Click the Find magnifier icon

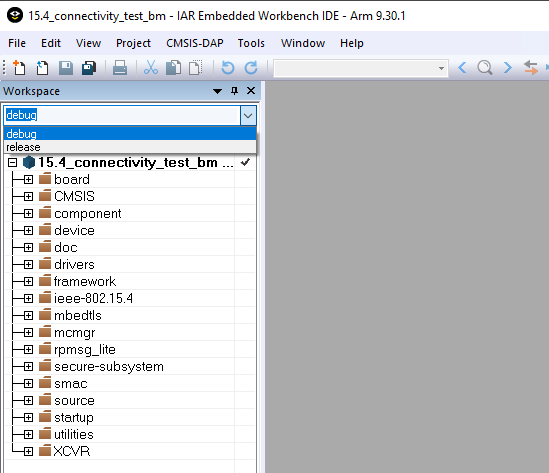[485, 68]
